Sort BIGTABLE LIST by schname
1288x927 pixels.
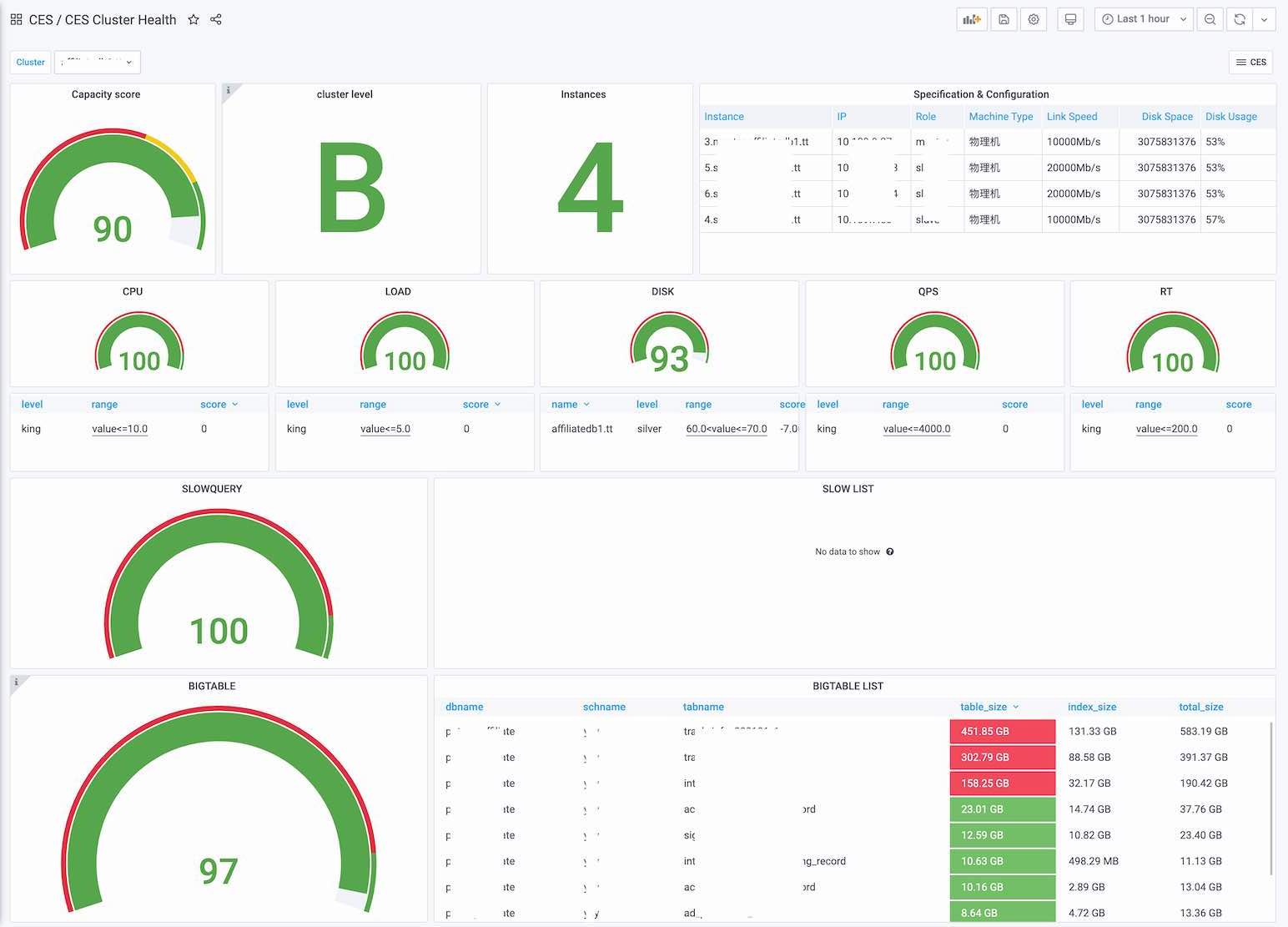604,707
